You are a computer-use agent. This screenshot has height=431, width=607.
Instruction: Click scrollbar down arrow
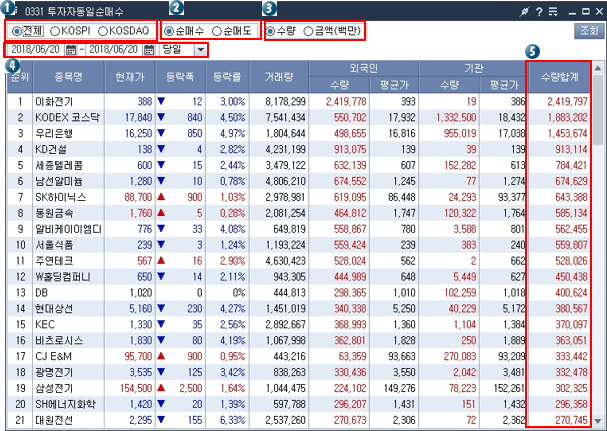tap(598, 421)
